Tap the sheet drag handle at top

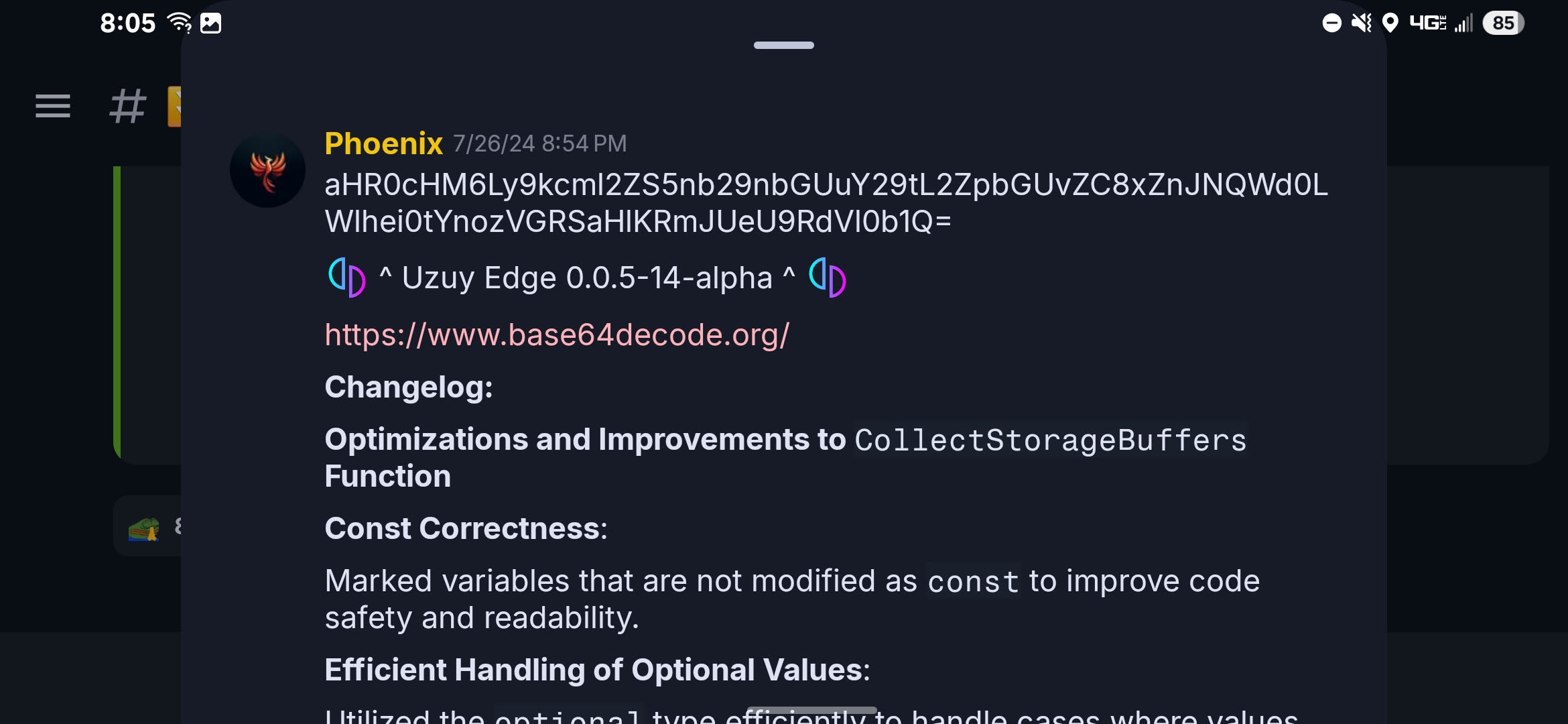783,45
